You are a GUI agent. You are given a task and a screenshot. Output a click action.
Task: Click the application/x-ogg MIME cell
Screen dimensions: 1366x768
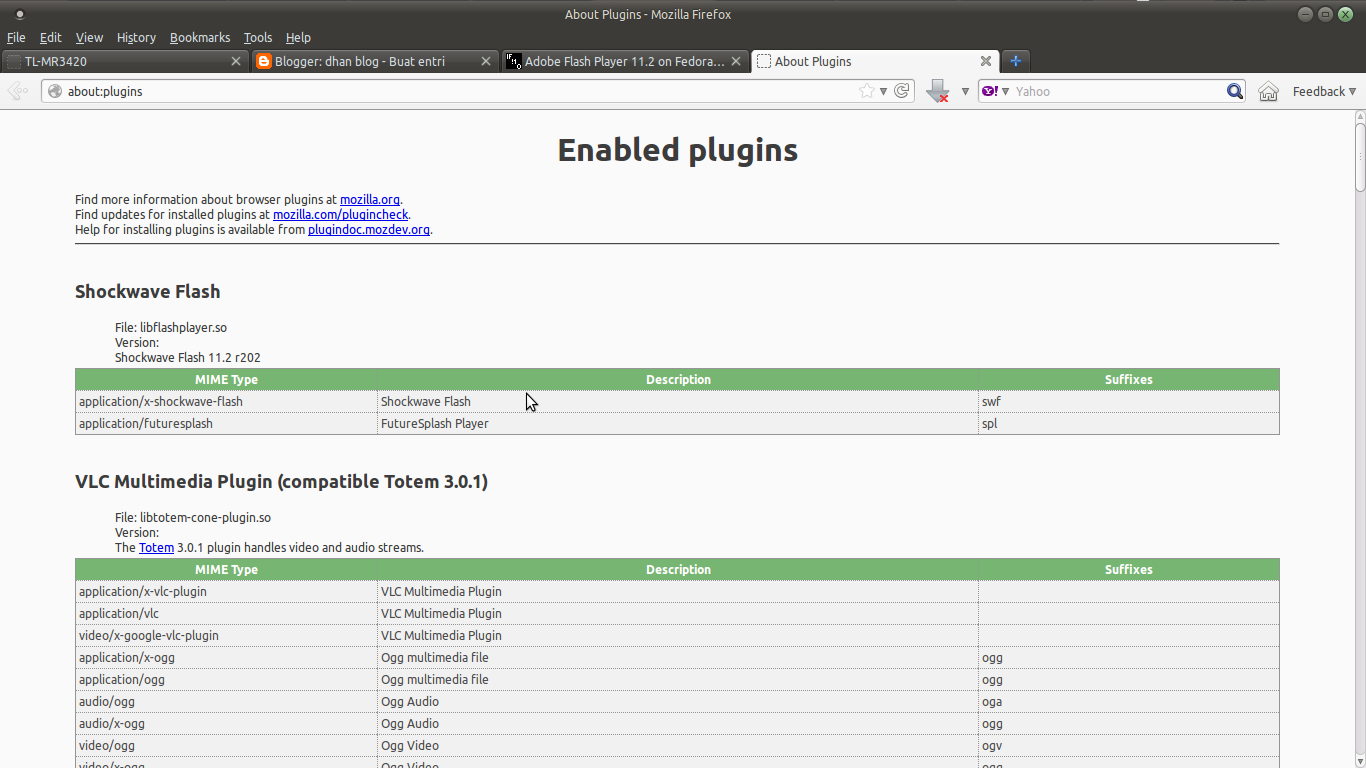[227, 657]
